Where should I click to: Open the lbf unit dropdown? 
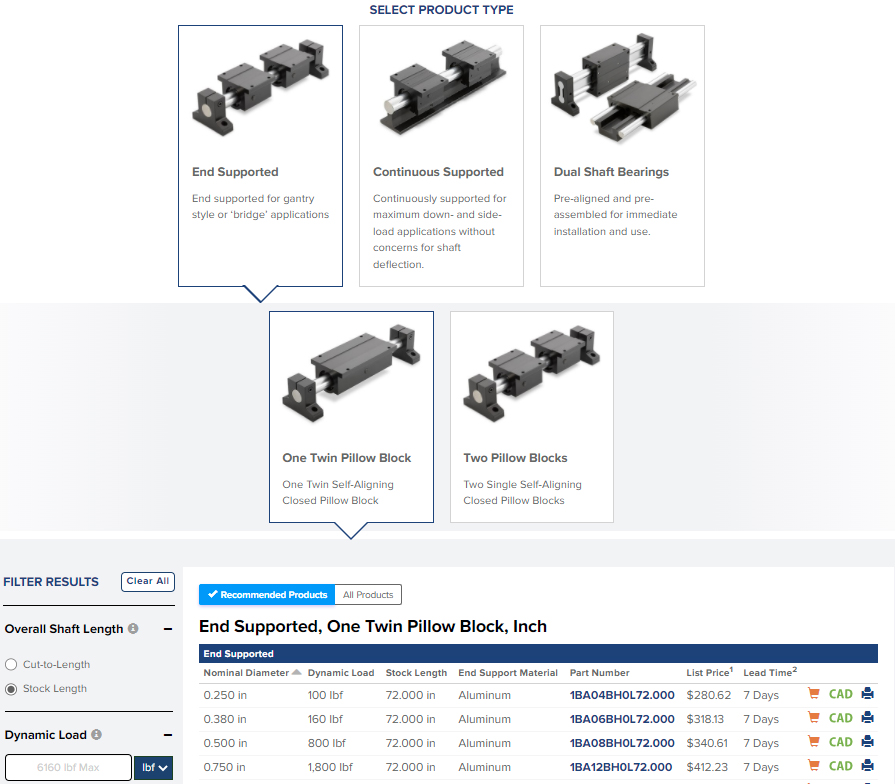(x=153, y=767)
